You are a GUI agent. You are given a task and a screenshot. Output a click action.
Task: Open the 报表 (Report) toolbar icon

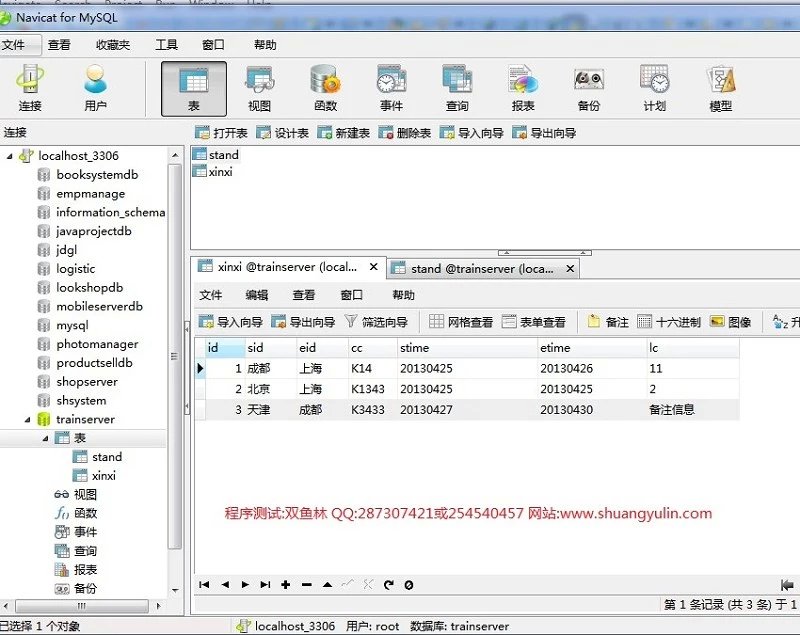coord(523,88)
